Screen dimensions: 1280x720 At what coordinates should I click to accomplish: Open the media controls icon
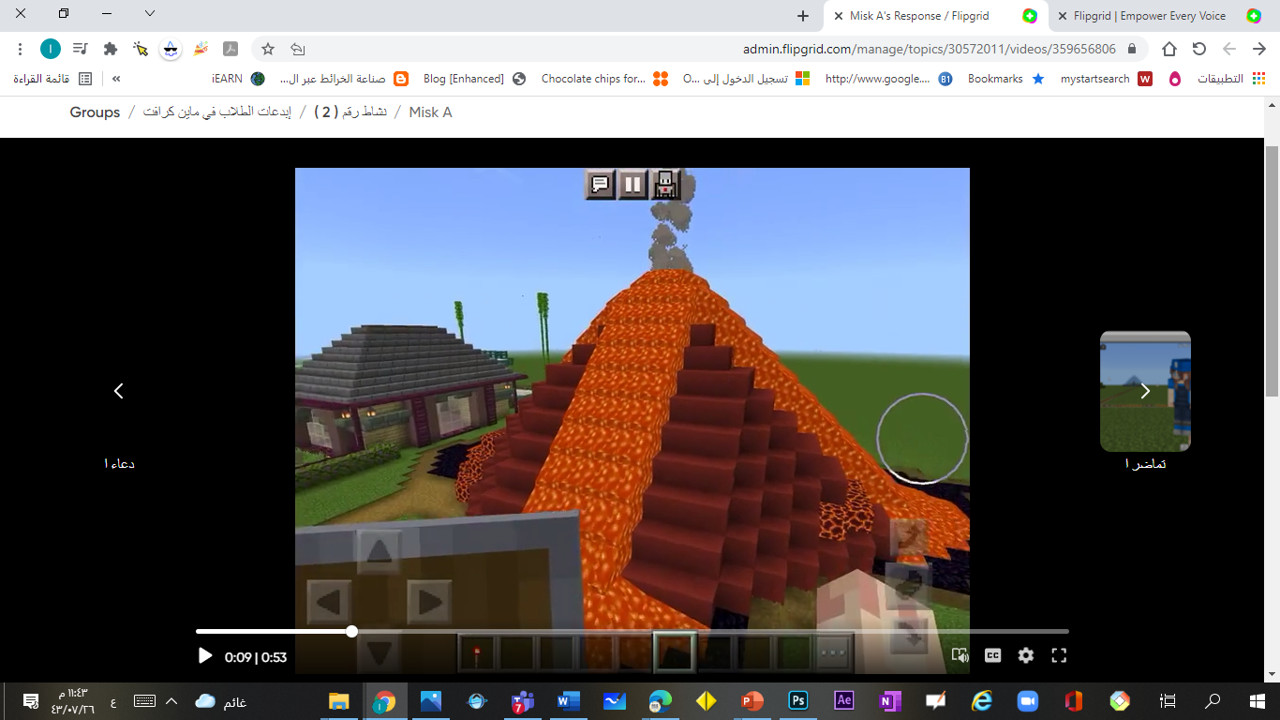click(81, 49)
